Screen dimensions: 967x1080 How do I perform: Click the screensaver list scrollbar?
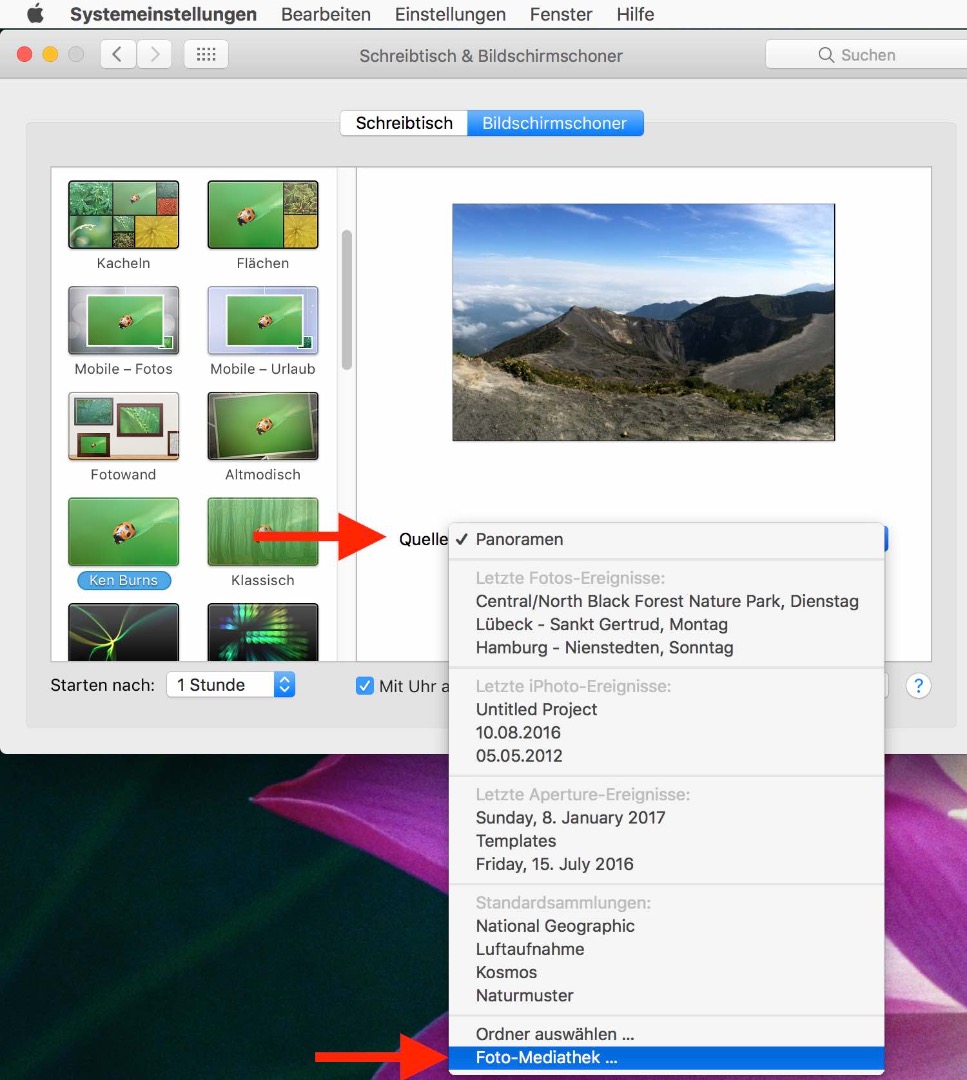[x=347, y=300]
